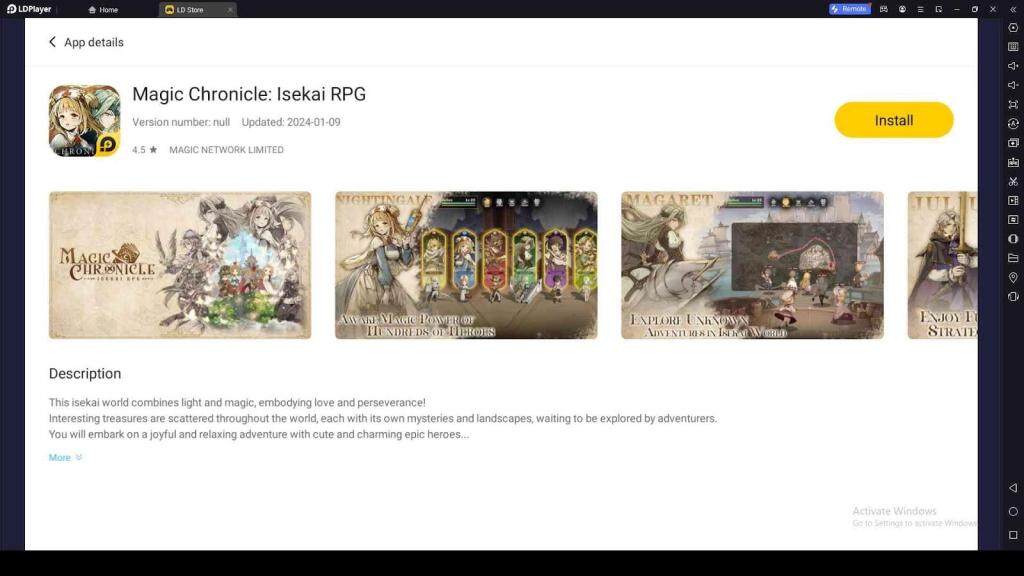
Task: Click the synchronizer icon in sidebar
Action: (x=1013, y=219)
